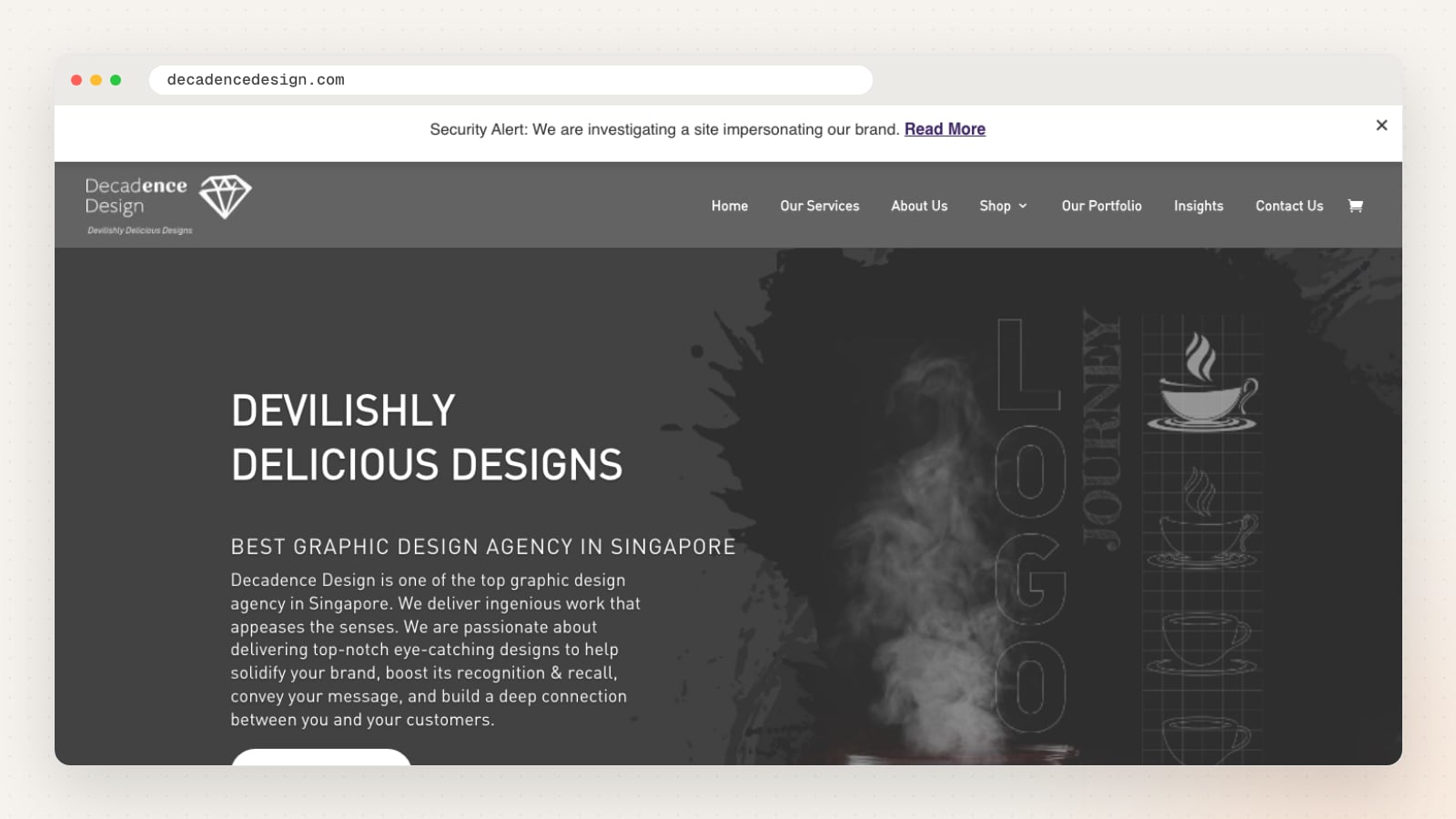Click 'BEST GRAPHIC DESIGN AGENCY IN SINGAPORE' subheading

(x=483, y=546)
